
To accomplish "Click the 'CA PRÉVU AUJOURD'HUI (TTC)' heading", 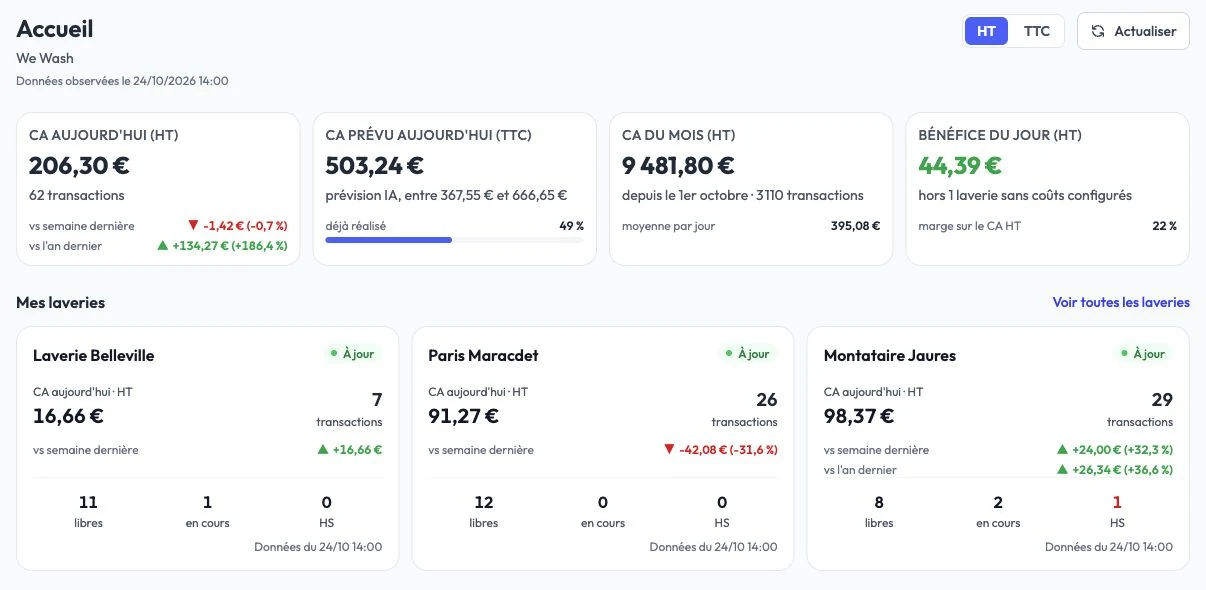I will click(x=429, y=135).
